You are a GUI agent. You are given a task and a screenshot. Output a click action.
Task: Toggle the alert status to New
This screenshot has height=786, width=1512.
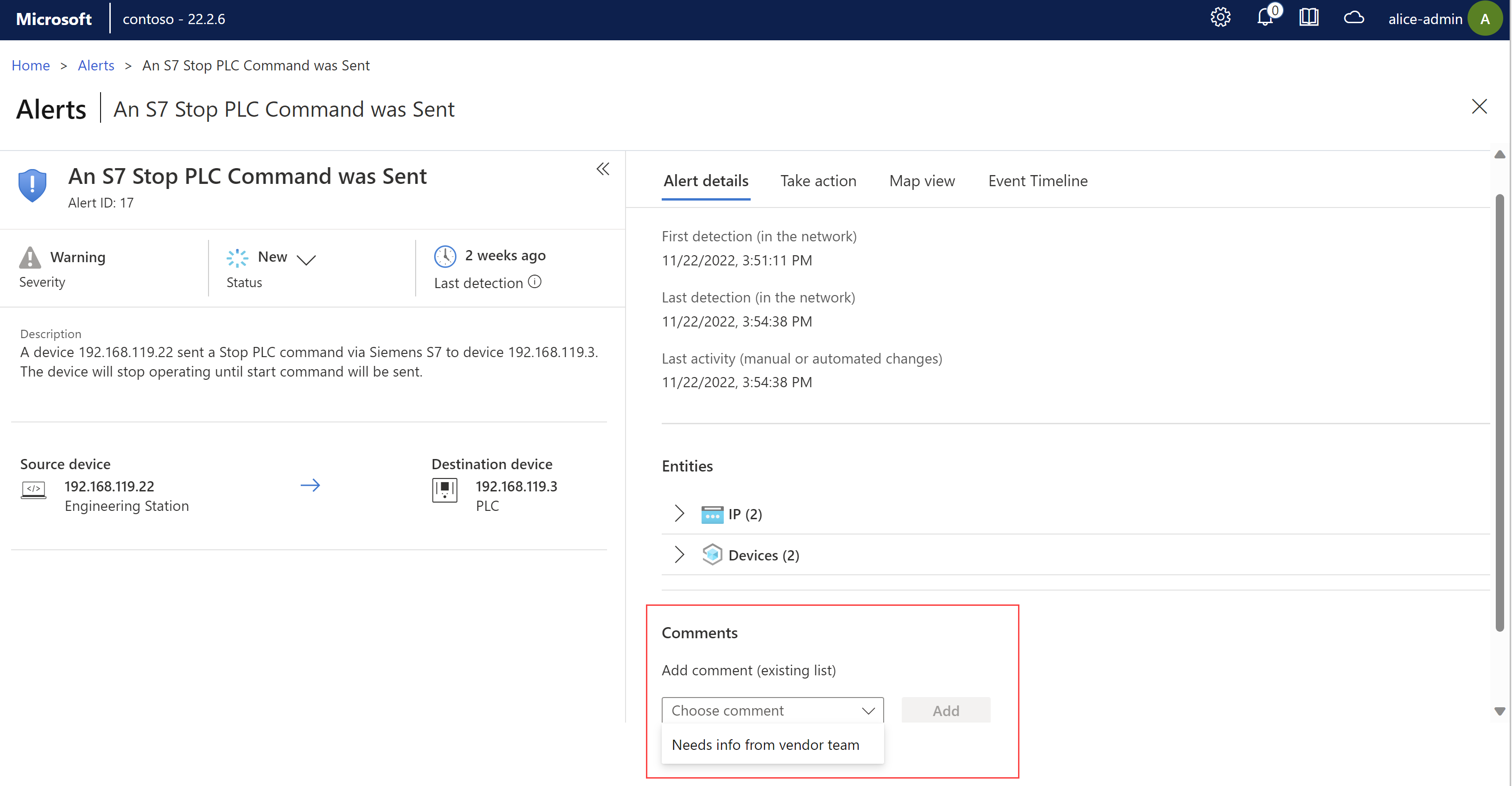click(309, 258)
